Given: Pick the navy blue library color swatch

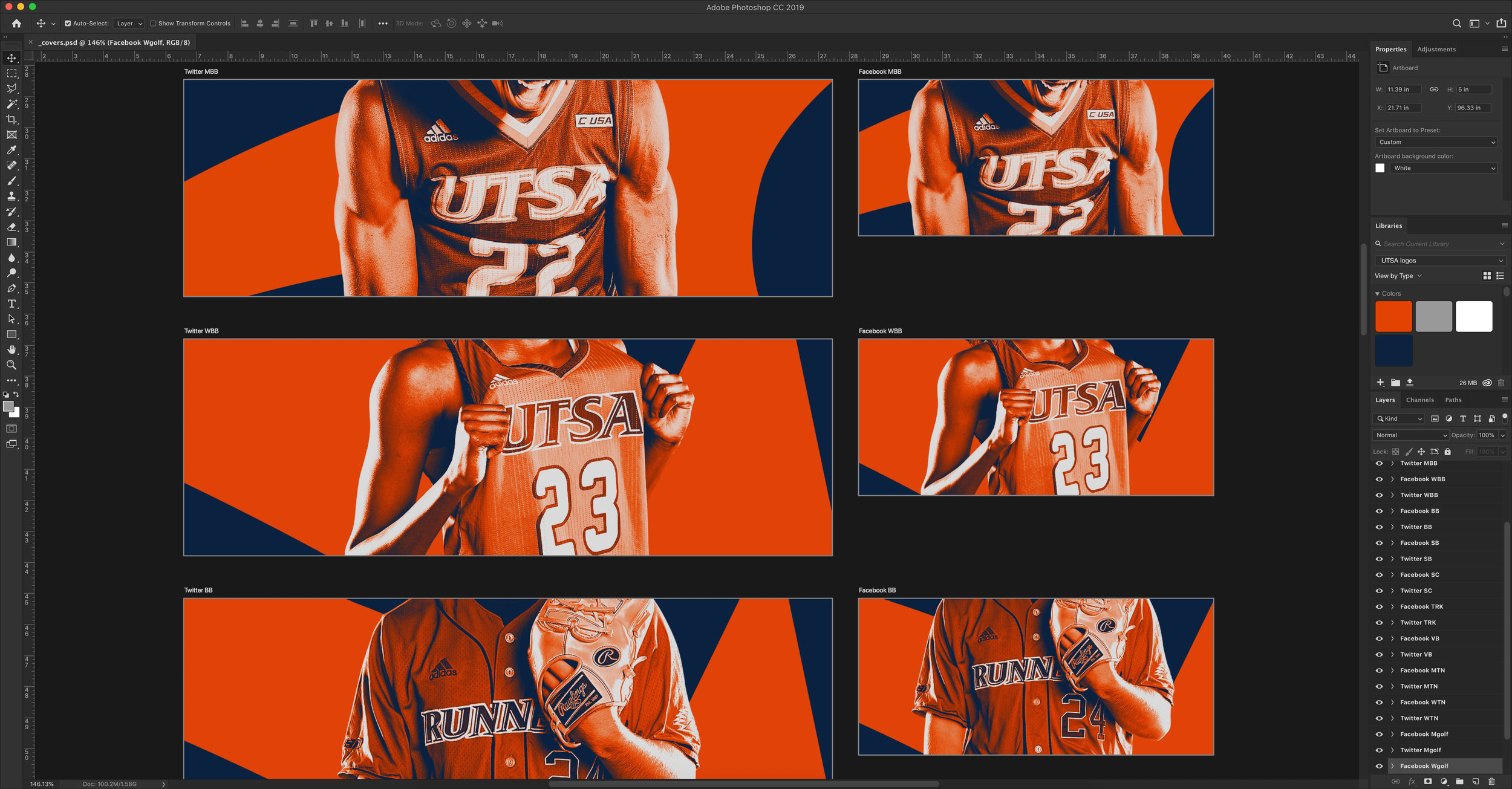Looking at the screenshot, I should pos(1393,351).
